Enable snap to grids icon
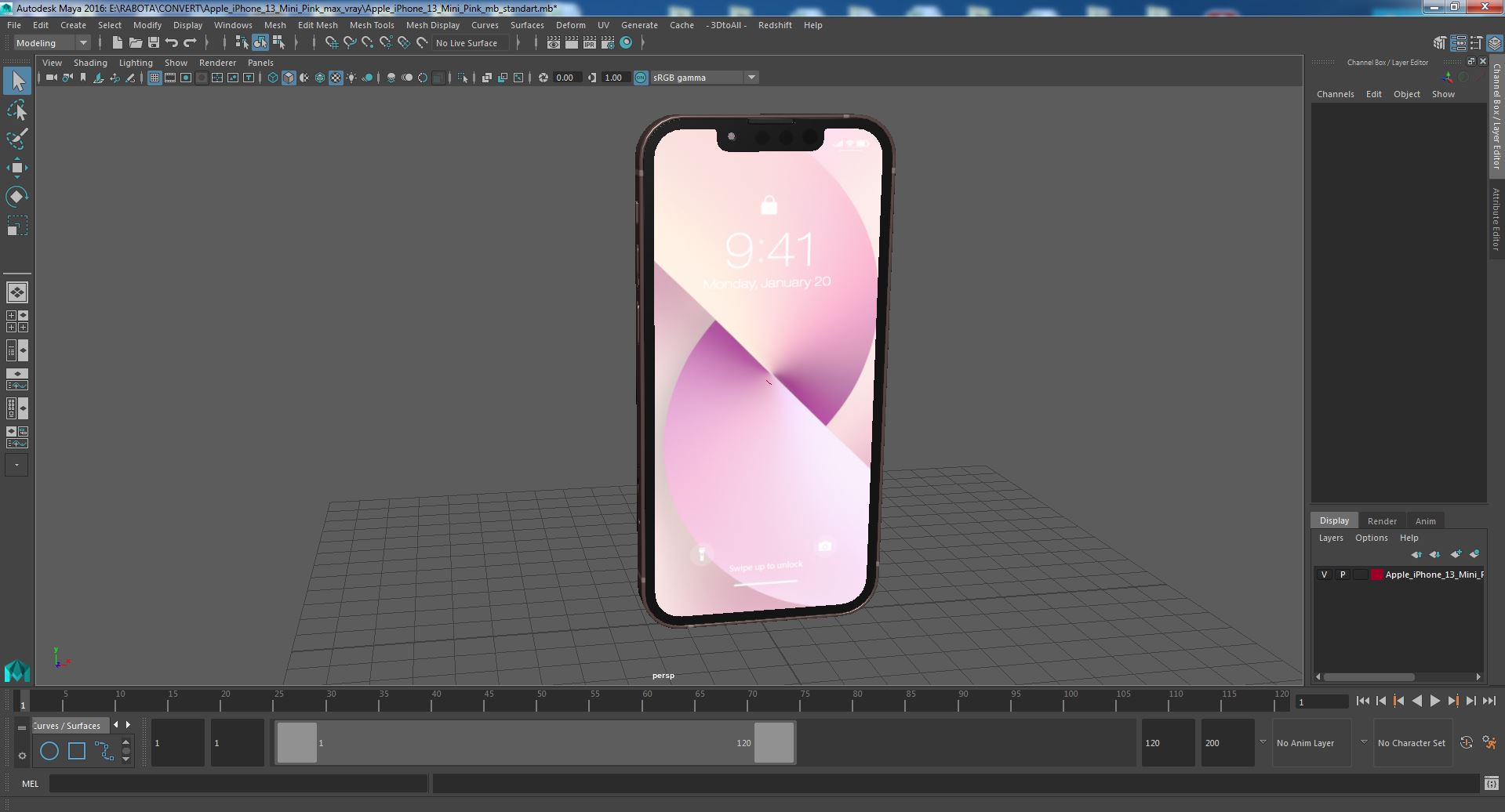 [x=331, y=43]
